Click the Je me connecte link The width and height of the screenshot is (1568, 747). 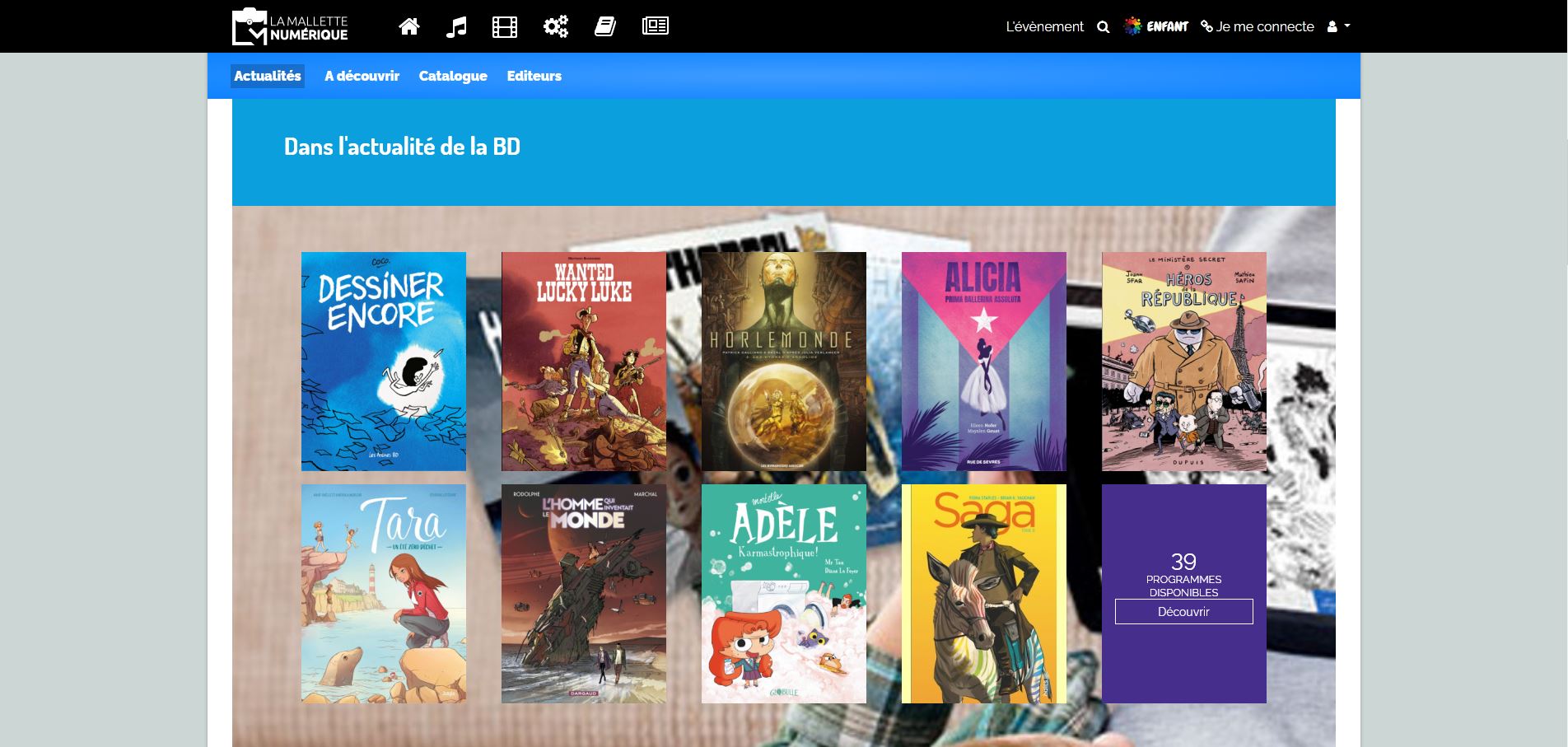1258,26
